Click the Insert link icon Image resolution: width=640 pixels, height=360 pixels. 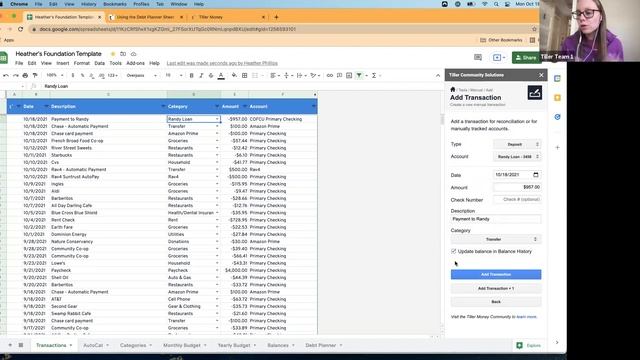click(x=329, y=76)
